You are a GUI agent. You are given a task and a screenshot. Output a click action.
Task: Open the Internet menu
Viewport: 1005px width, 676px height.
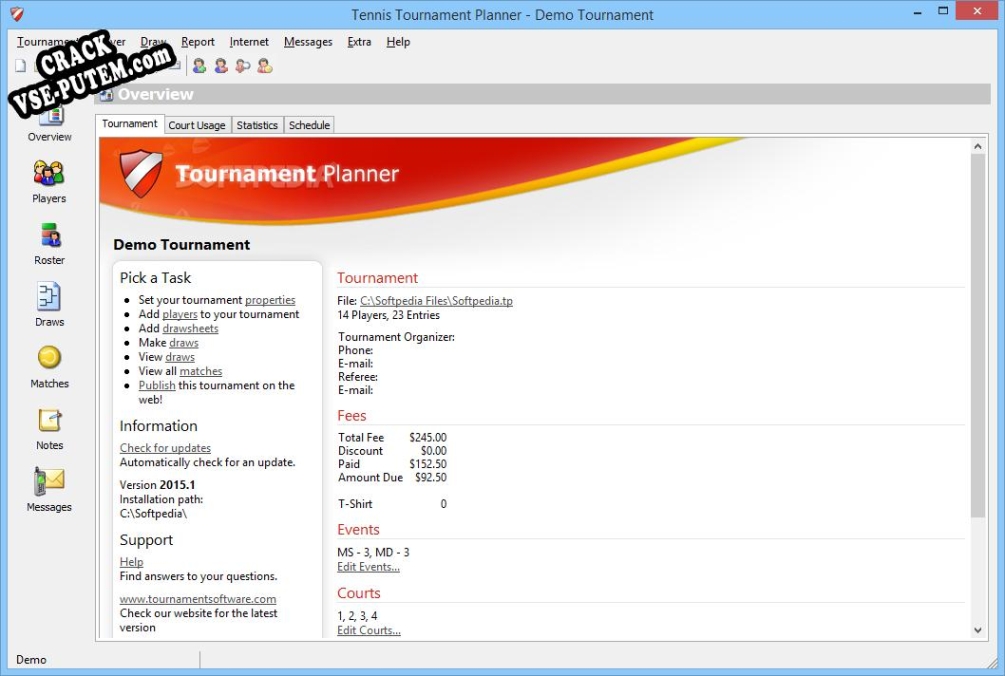point(249,42)
